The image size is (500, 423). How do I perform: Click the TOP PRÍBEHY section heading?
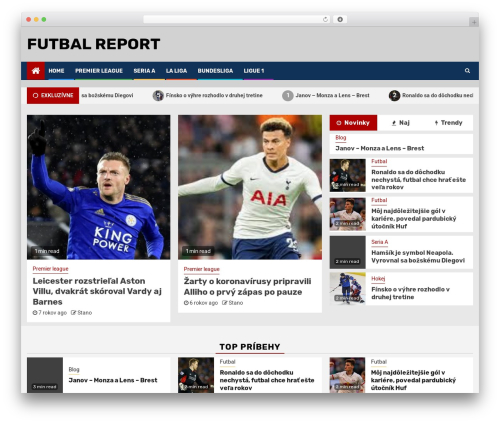(x=250, y=347)
